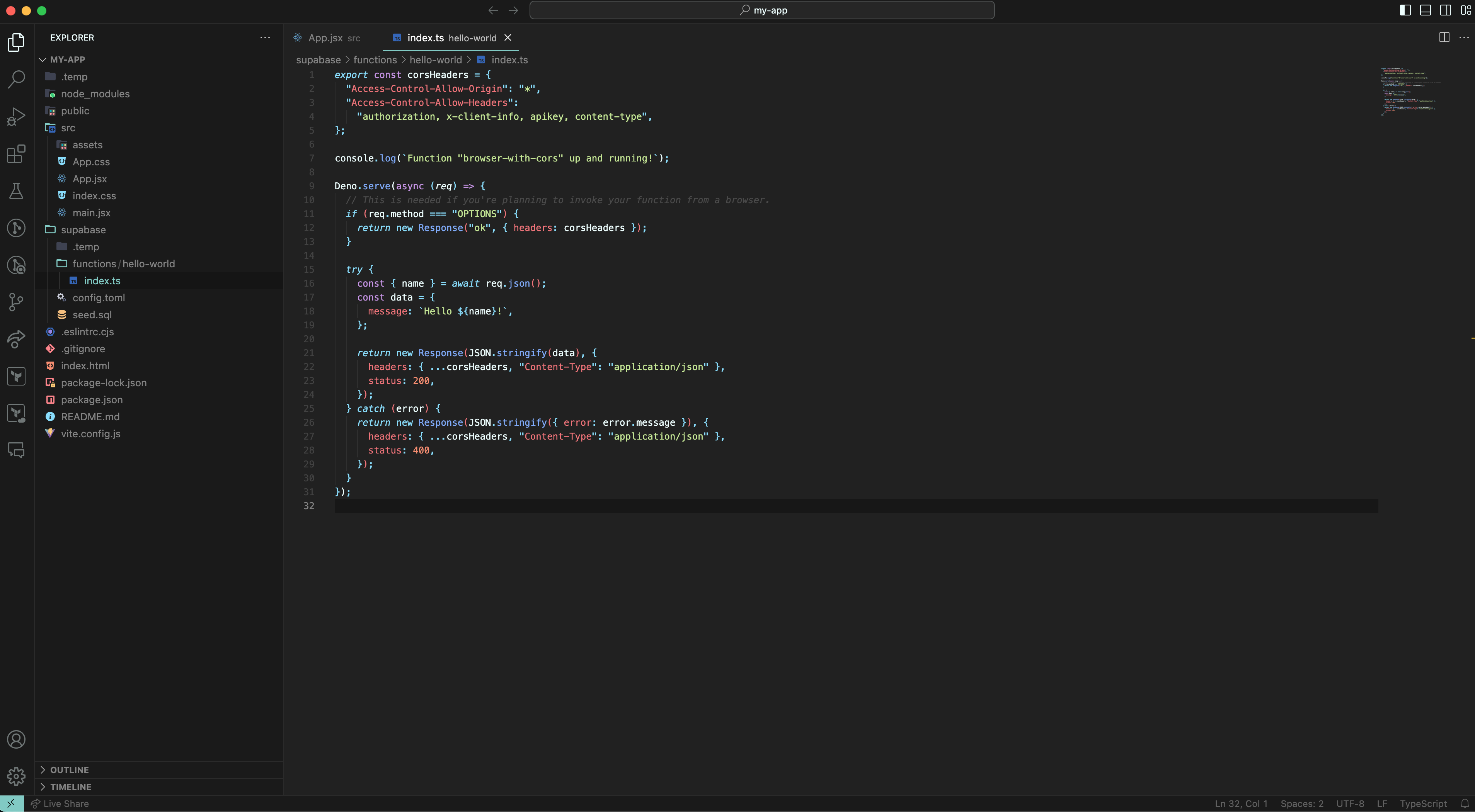The width and height of the screenshot is (1475, 812).
Task: Open main.jsx in the explorer
Action: pos(159,213)
